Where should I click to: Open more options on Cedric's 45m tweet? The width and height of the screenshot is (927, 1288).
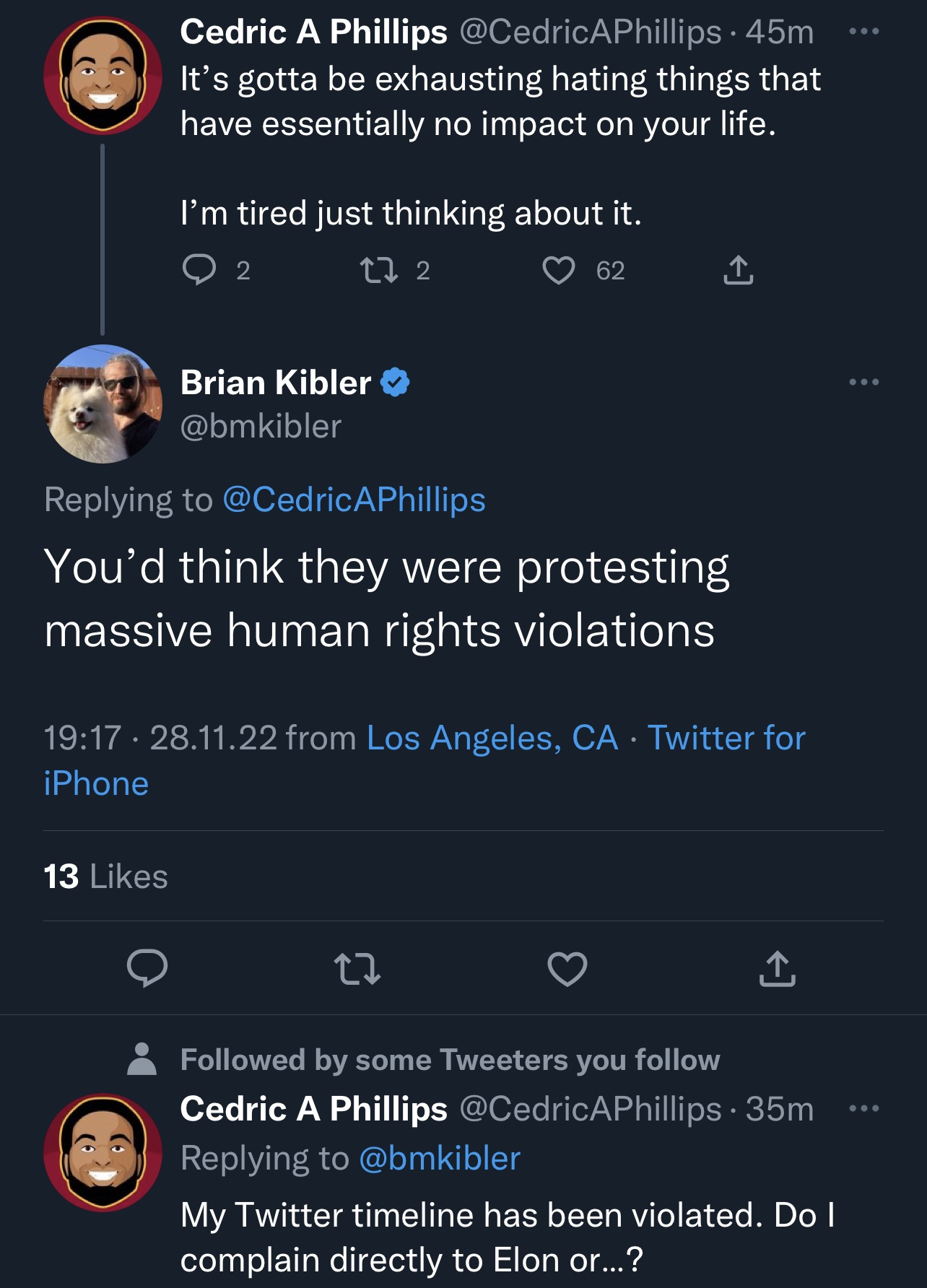point(864,32)
